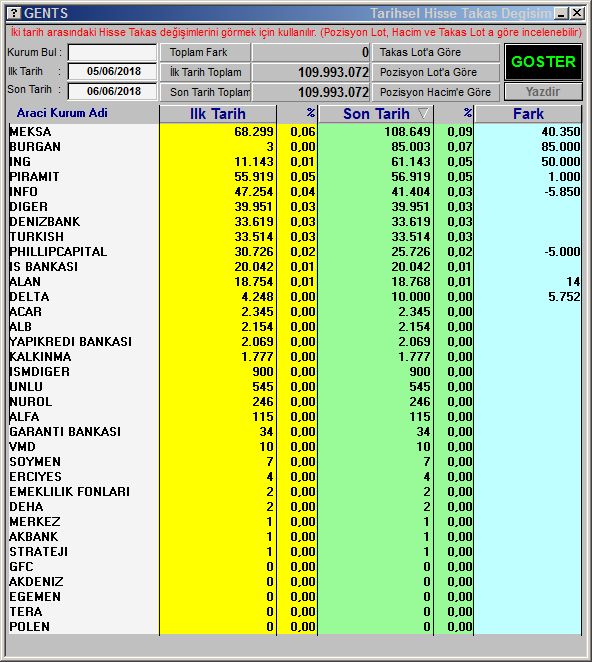Focus the Kurum Bul search field

[x=112, y=53]
